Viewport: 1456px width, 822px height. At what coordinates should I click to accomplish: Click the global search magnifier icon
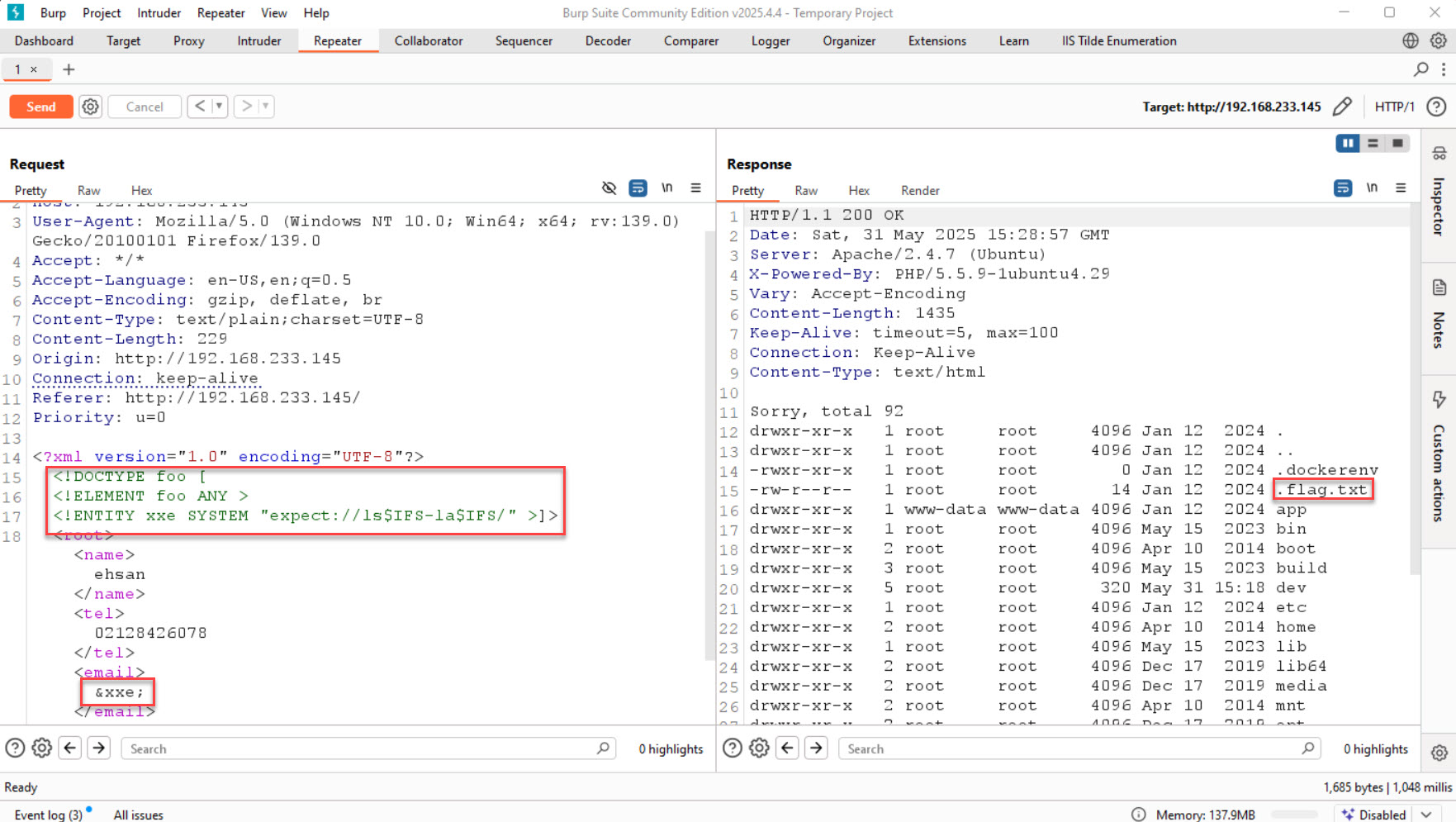(1421, 69)
